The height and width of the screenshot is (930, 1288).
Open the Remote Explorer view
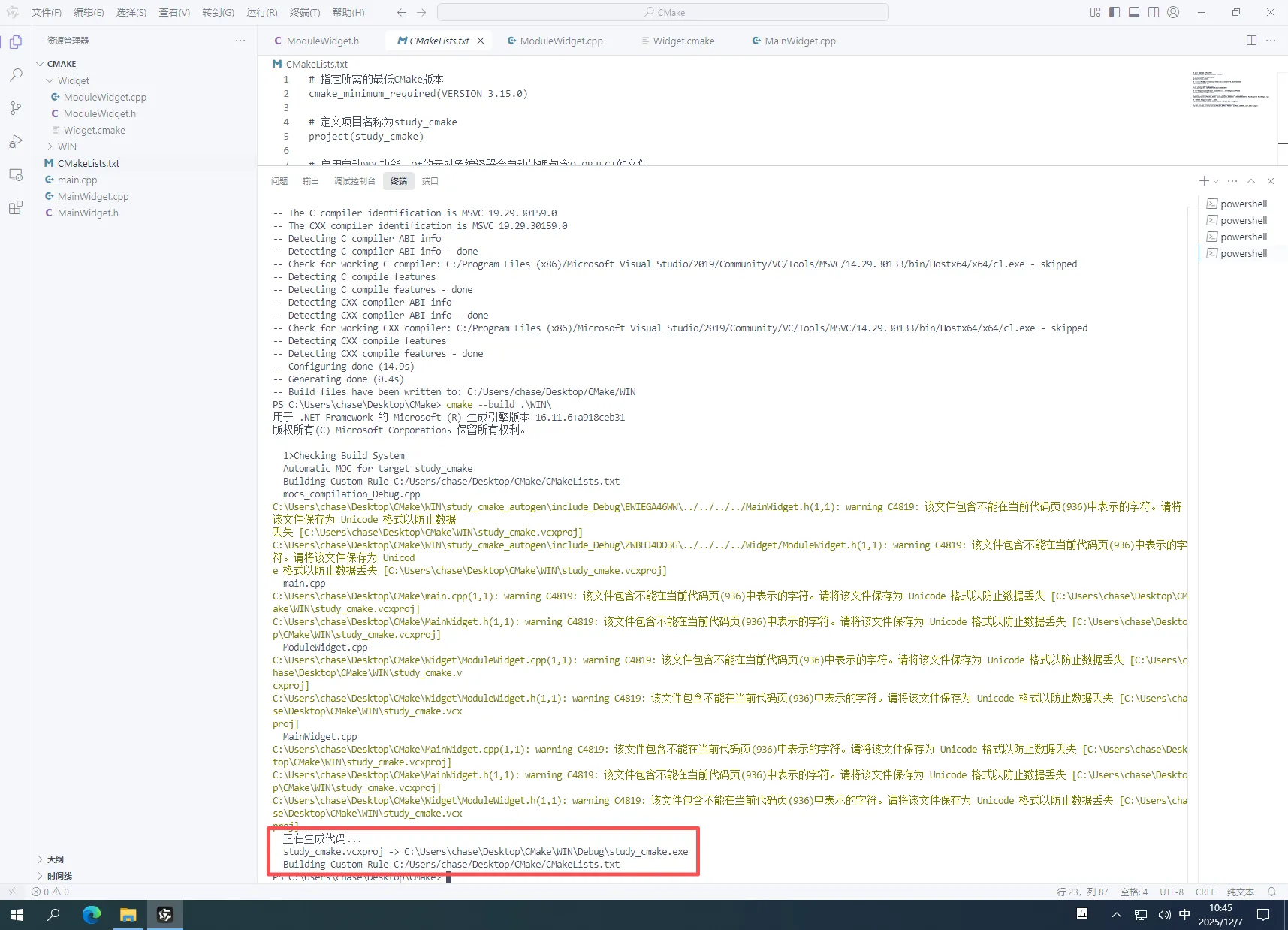point(16,174)
